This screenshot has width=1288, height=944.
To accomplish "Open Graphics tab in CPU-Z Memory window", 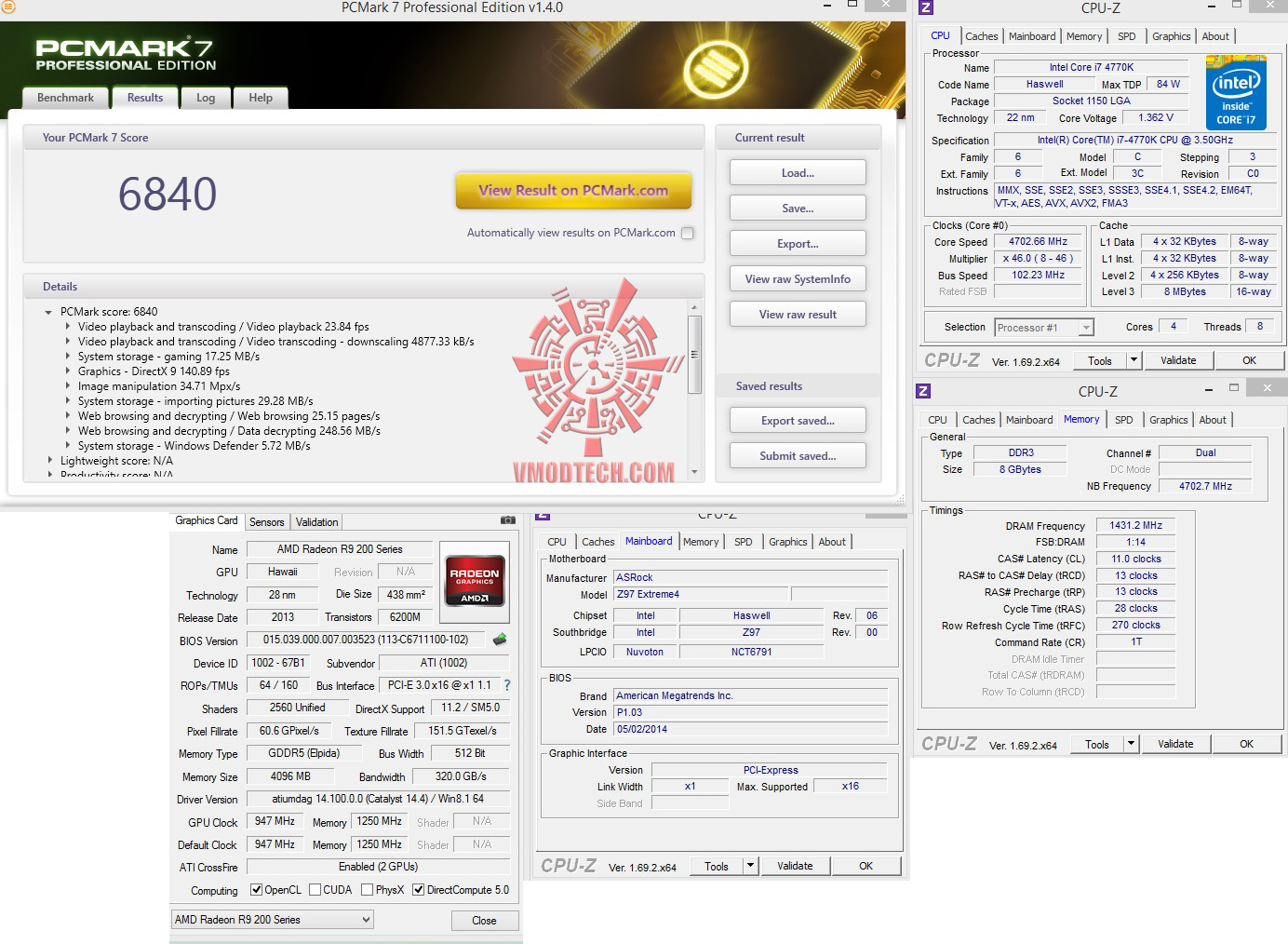I will tap(1168, 420).
